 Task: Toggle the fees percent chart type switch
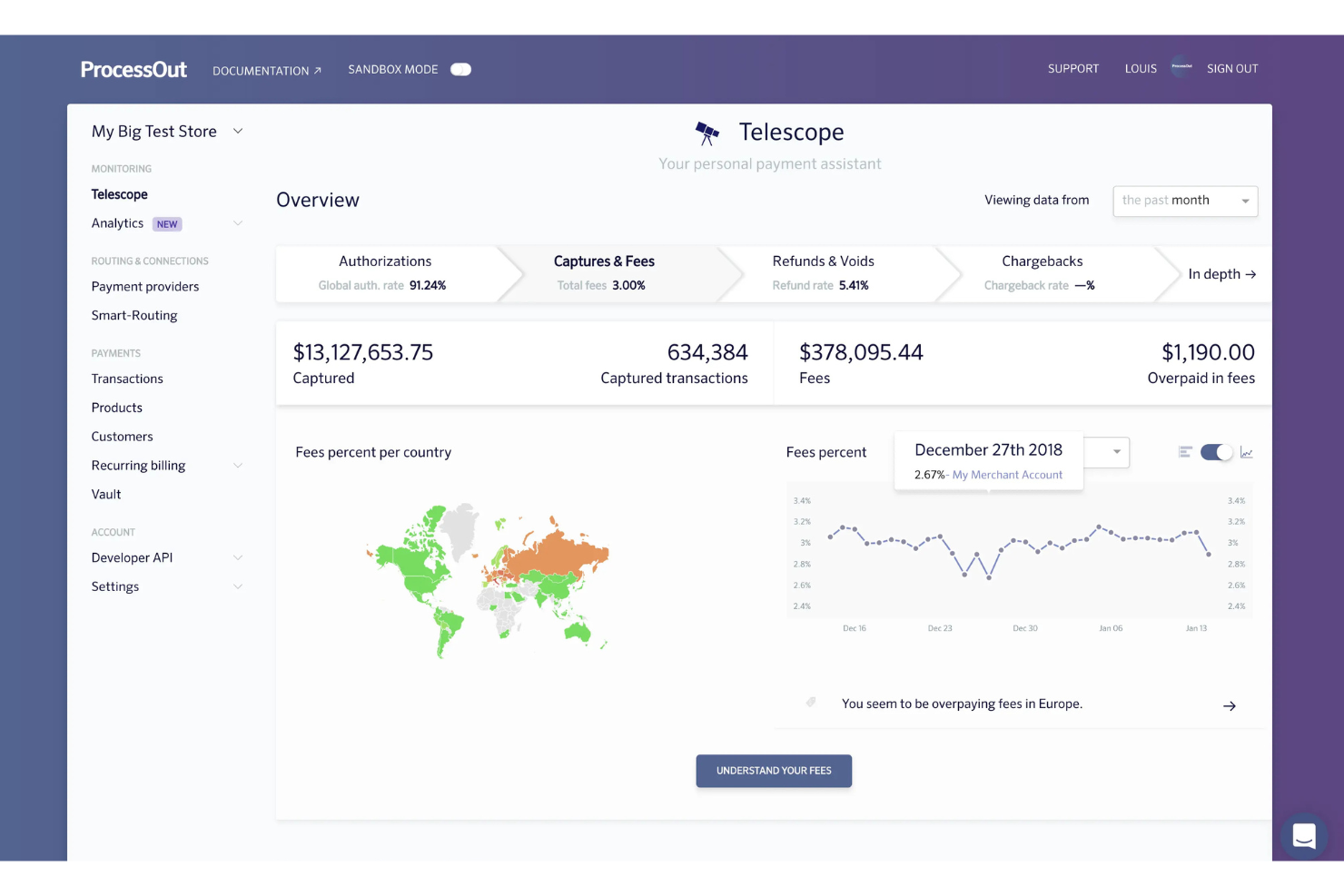1216,452
